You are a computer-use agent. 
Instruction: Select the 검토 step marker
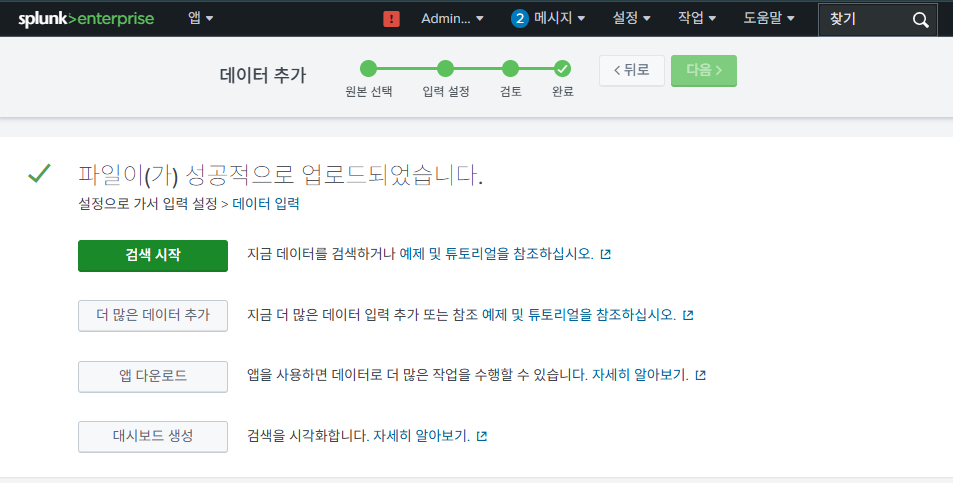point(511,69)
